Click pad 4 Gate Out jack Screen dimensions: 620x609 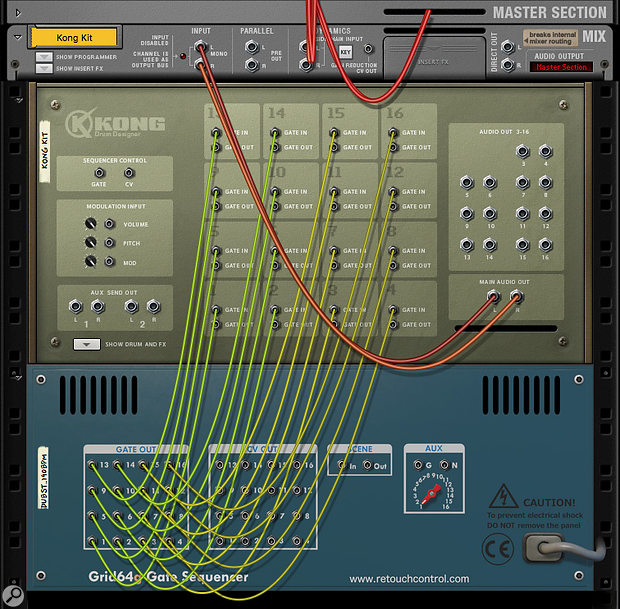[x=393, y=325]
